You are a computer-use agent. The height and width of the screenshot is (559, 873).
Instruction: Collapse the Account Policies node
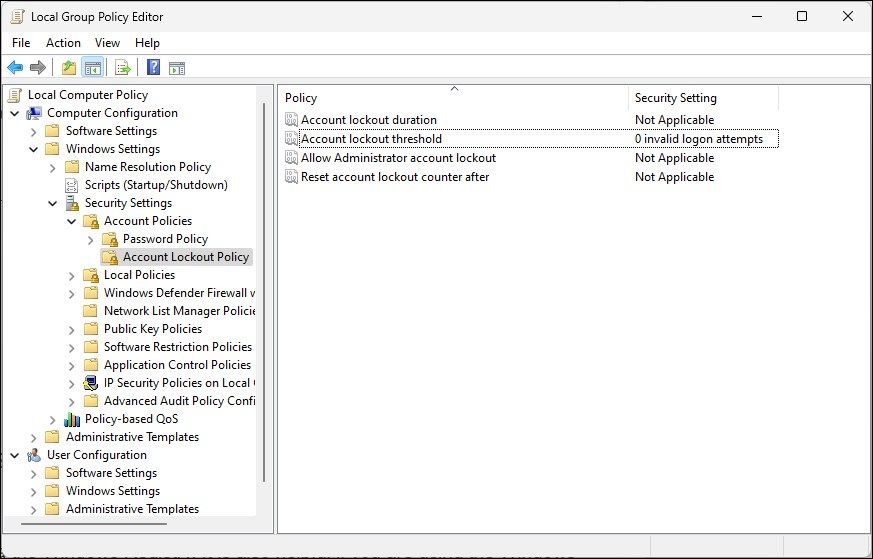pyautogui.click(x=71, y=222)
